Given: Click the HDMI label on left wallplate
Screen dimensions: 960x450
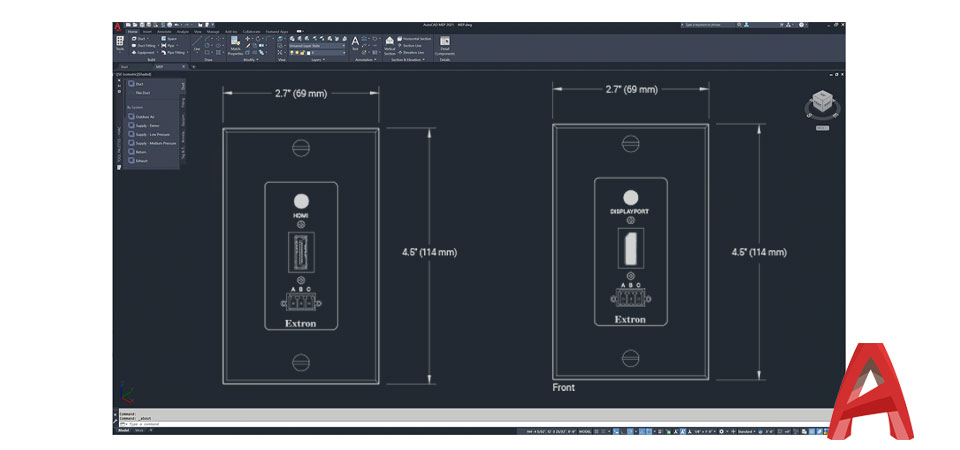Looking at the screenshot, I should tap(300, 216).
